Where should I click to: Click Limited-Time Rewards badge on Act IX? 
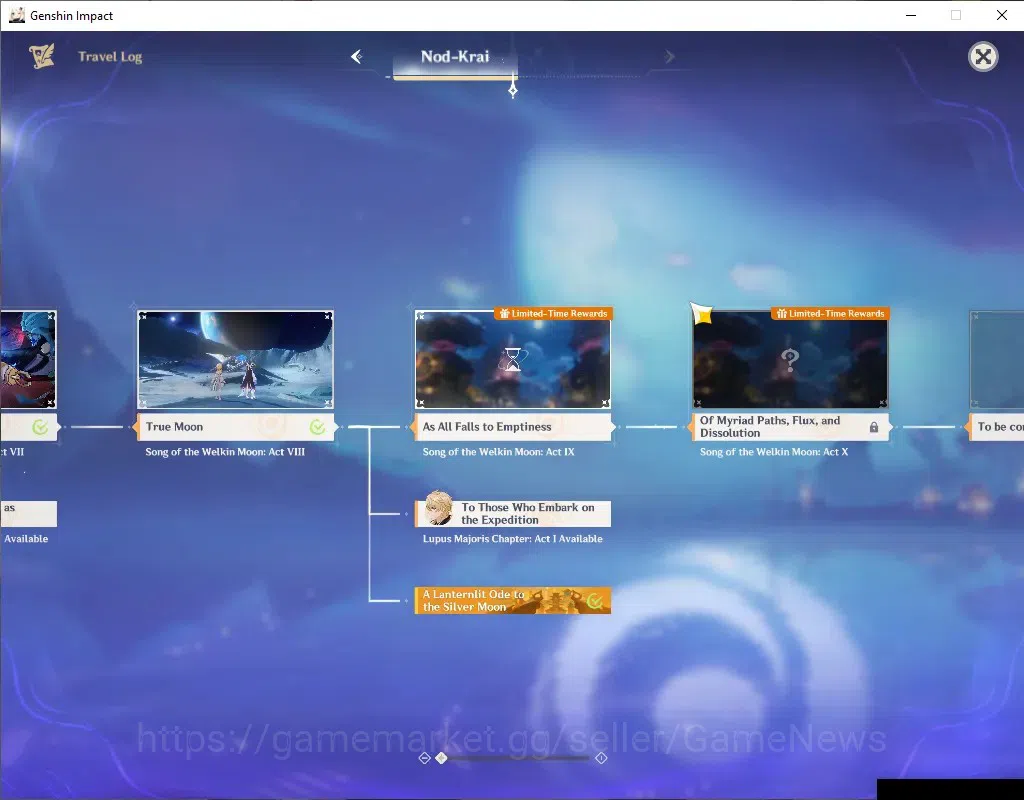[x=553, y=313]
